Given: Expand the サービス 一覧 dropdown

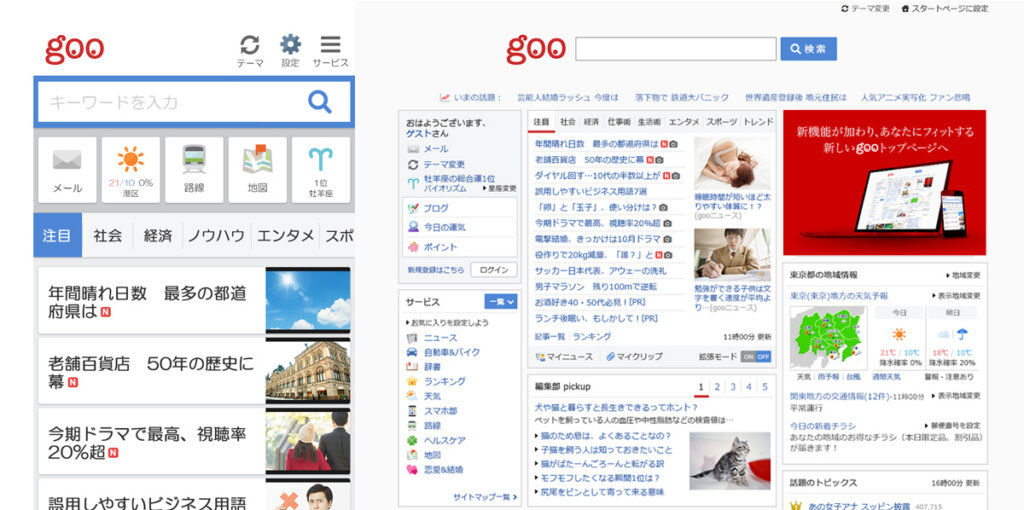Looking at the screenshot, I should pyautogui.click(x=501, y=302).
